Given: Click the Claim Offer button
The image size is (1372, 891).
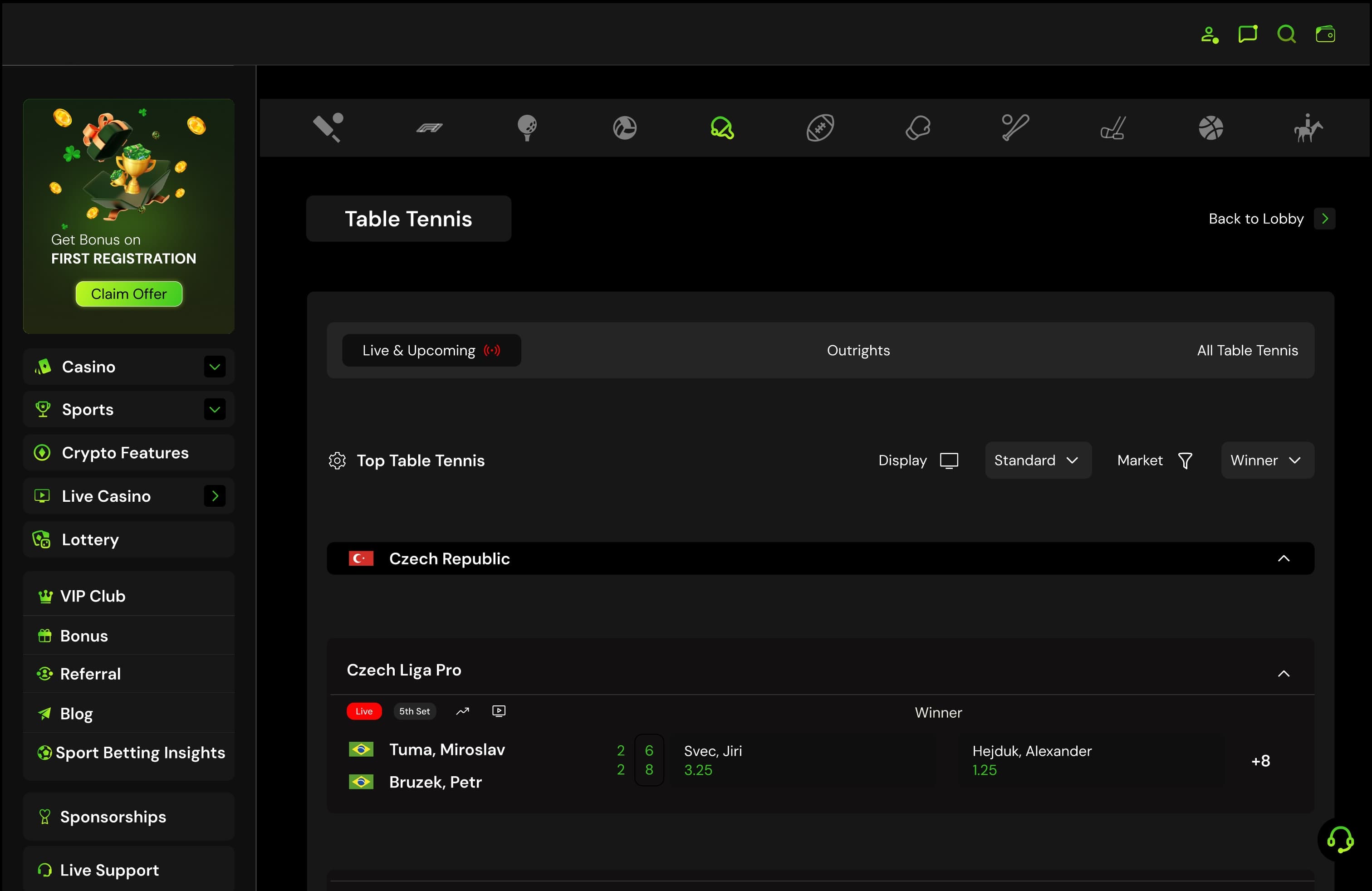Looking at the screenshot, I should pyautogui.click(x=128, y=294).
